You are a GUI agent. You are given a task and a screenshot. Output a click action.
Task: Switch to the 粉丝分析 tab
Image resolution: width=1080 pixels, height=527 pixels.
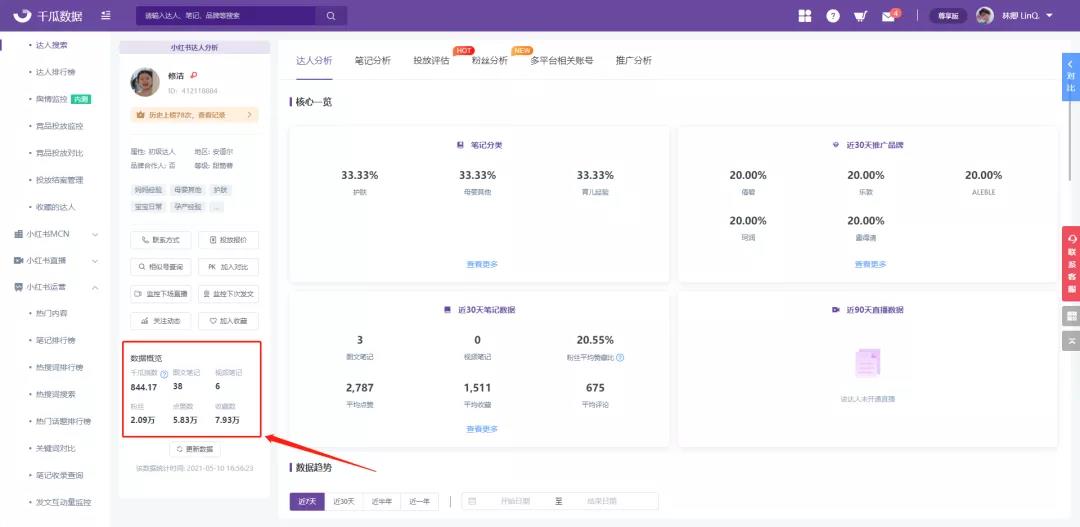(x=490, y=60)
